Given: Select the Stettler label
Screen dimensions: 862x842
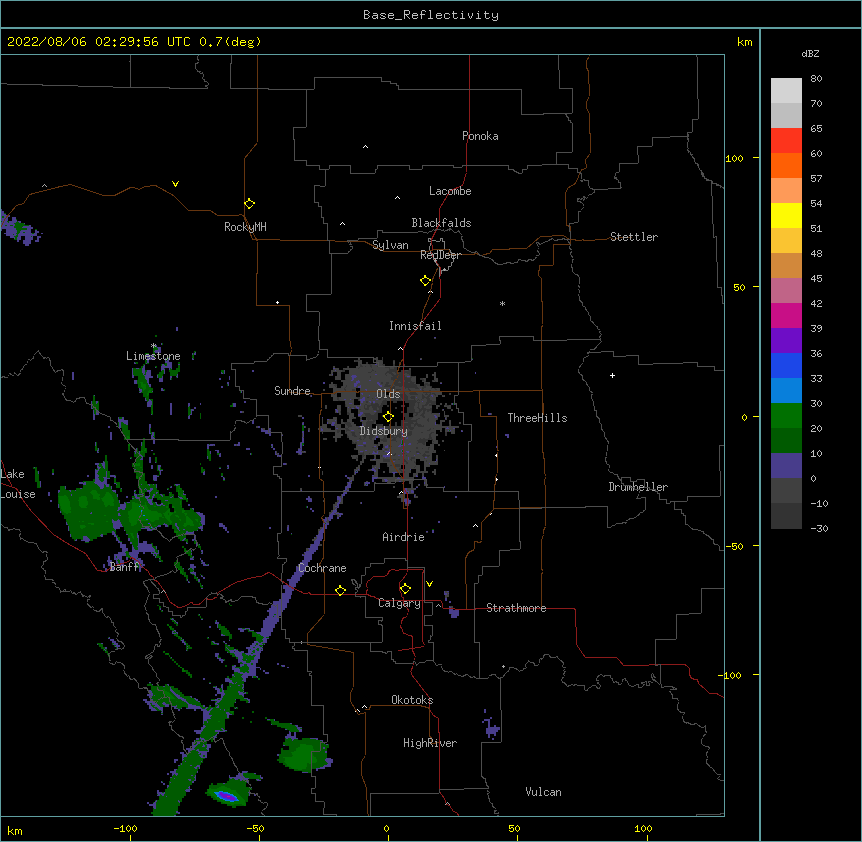Looking at the screenshot, I should point(634,237).
